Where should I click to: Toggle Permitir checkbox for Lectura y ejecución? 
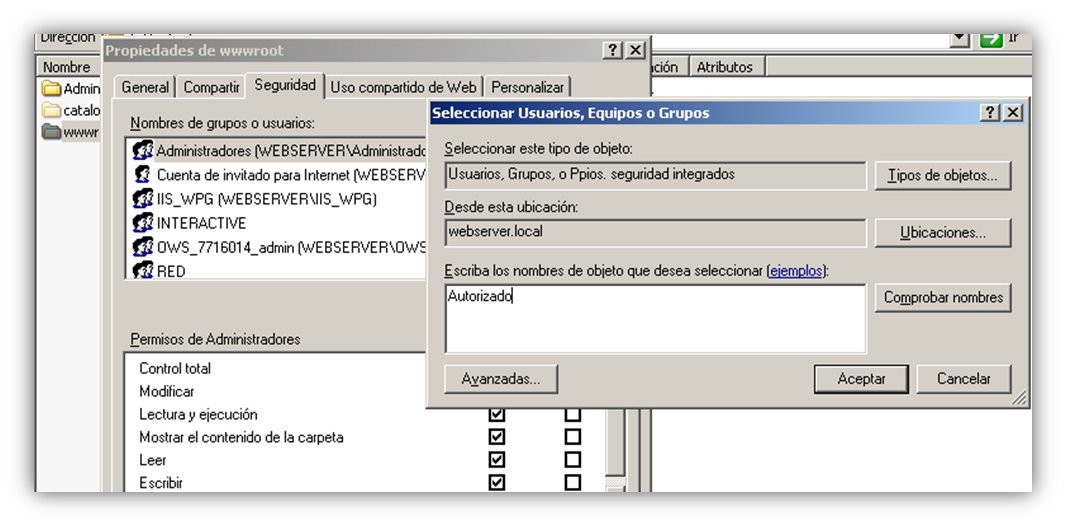coord(497,414)
